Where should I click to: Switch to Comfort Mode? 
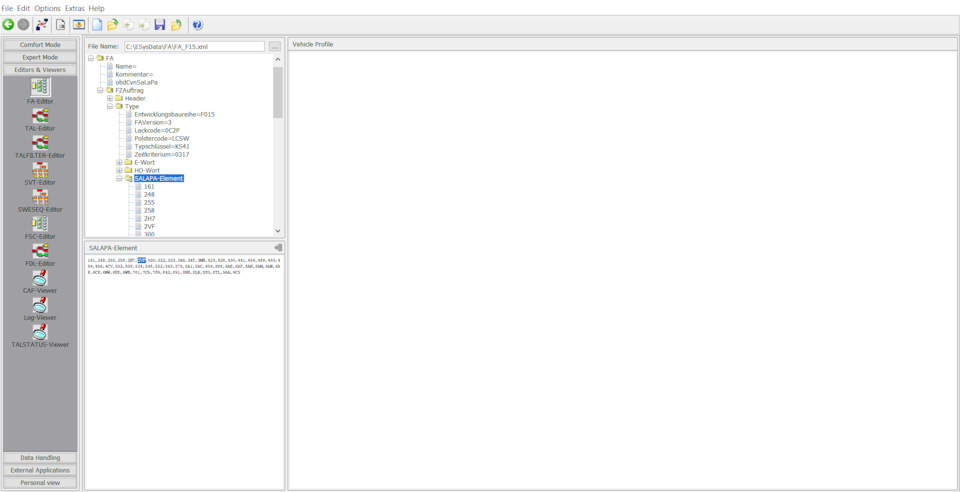(40, 45)
